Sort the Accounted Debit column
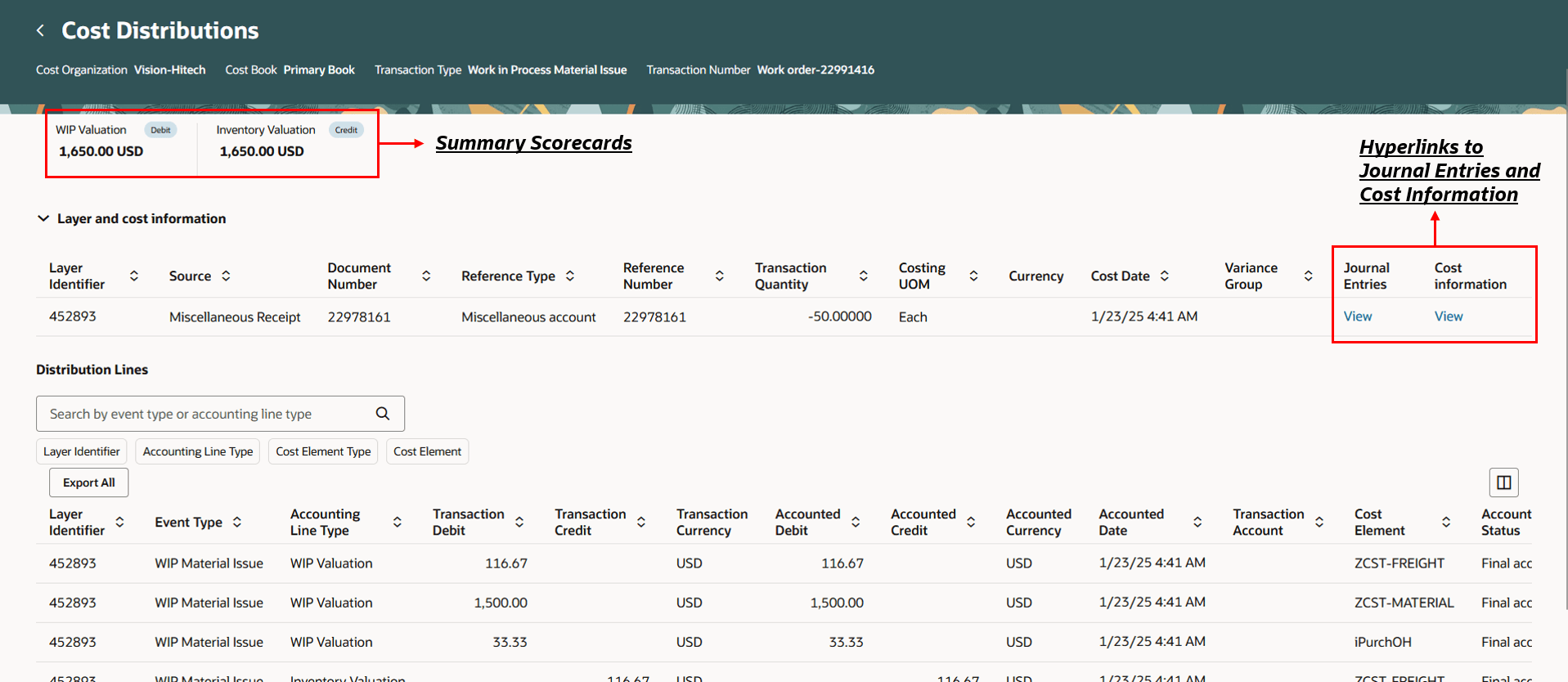The width and height of the screenshot is (1568, 682). coord(856,522)
